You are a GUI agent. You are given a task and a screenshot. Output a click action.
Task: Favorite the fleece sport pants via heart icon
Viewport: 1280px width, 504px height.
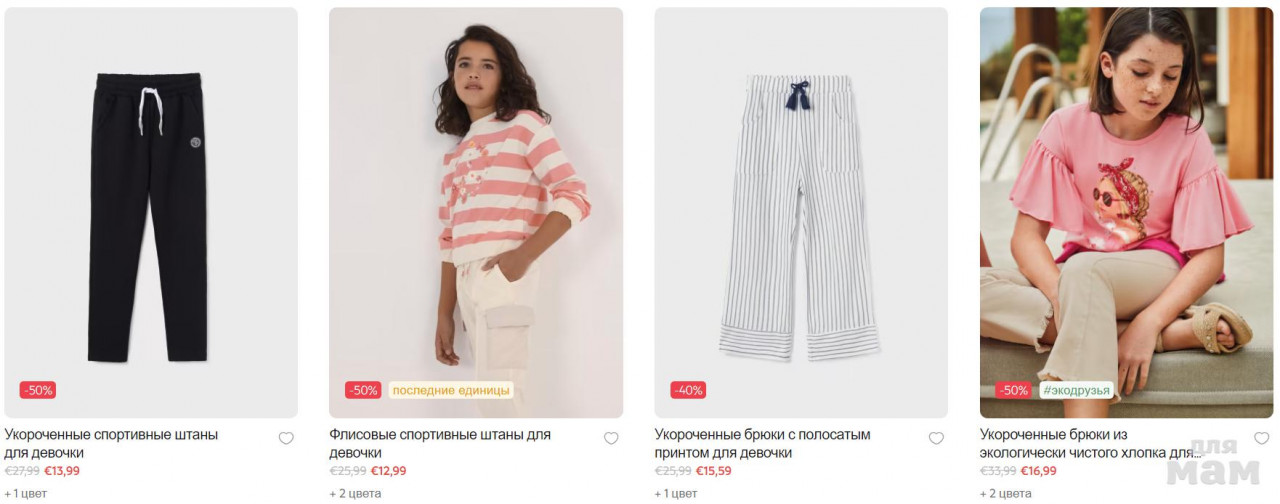(611, 438)
